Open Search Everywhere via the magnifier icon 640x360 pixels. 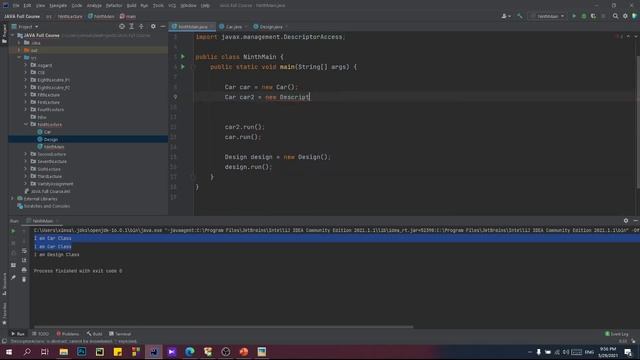(616, 16)
